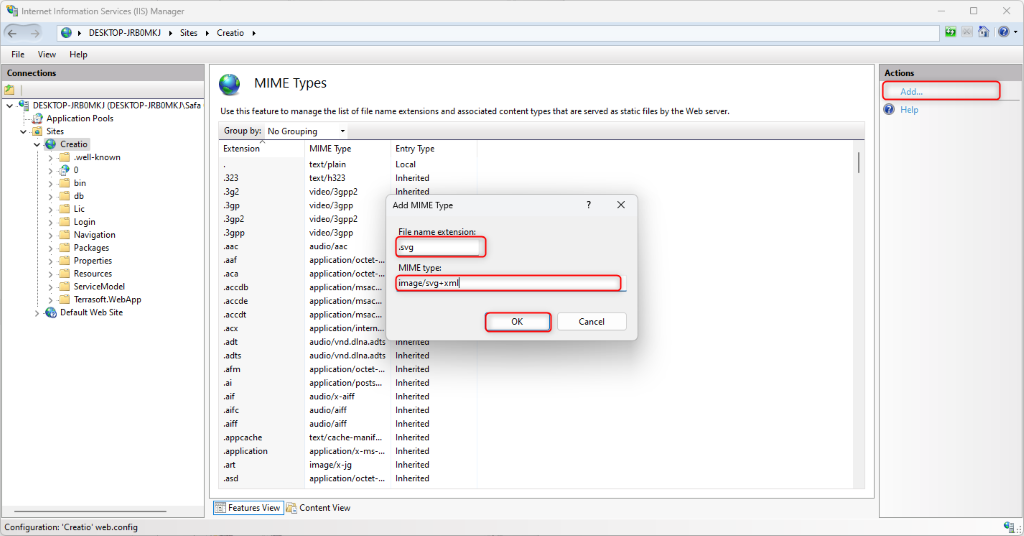Click the green refresh icon in address bar
Screen dimensions: 1024x536
950,32
